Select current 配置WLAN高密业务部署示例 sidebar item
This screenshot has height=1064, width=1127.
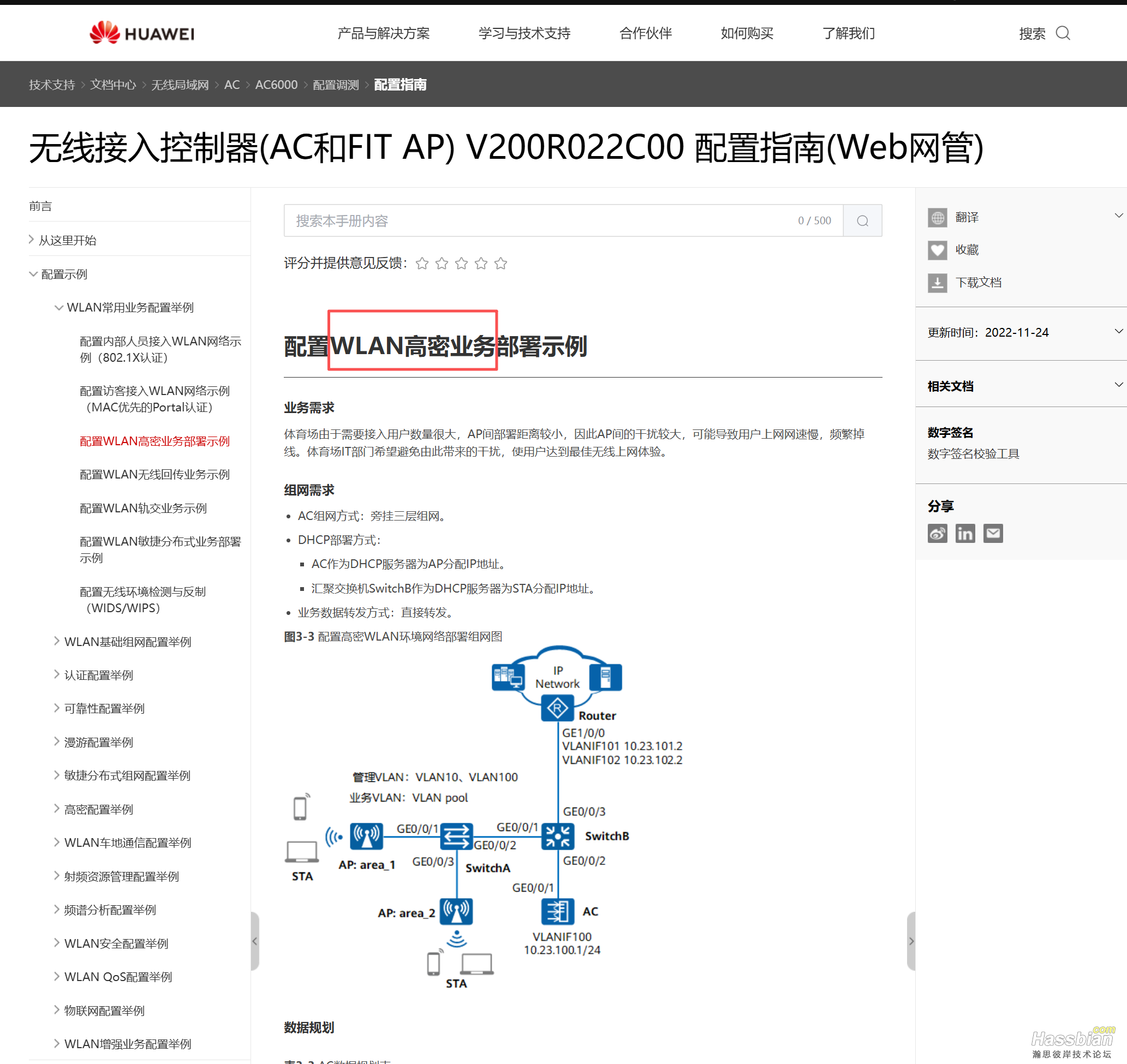click(155, 441)
